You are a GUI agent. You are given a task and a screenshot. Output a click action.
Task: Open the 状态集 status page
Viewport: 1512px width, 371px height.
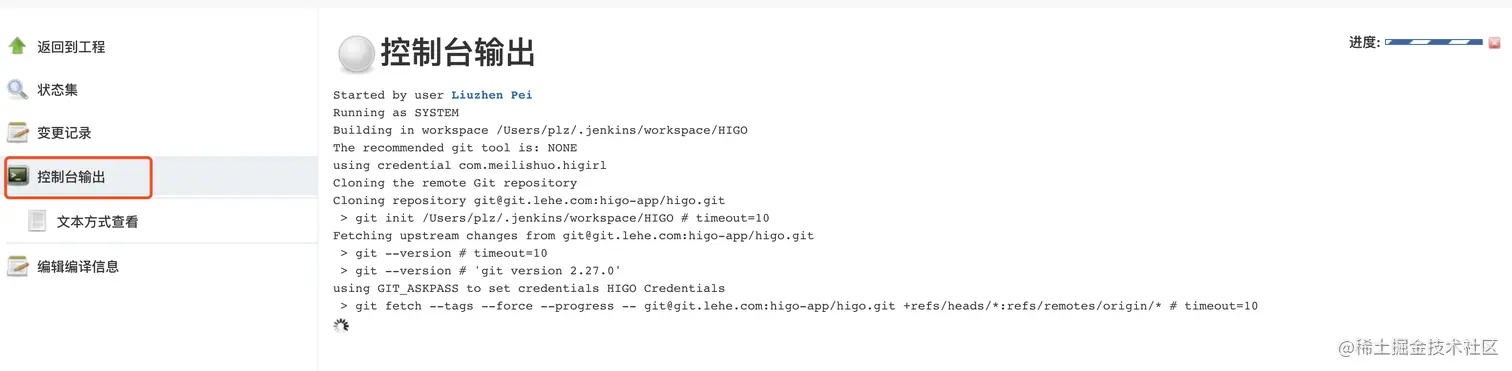coord(57,90)
